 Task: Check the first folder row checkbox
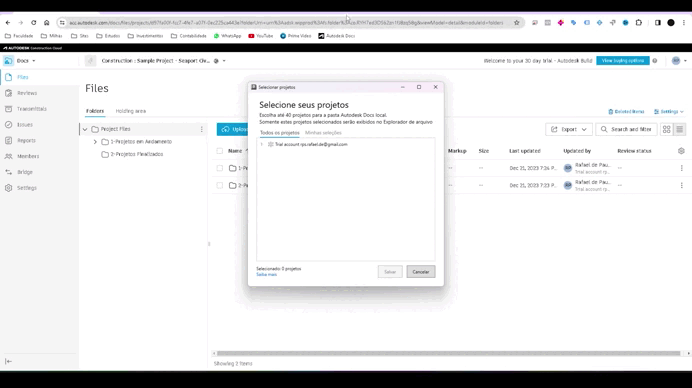[x=220, y=168]
